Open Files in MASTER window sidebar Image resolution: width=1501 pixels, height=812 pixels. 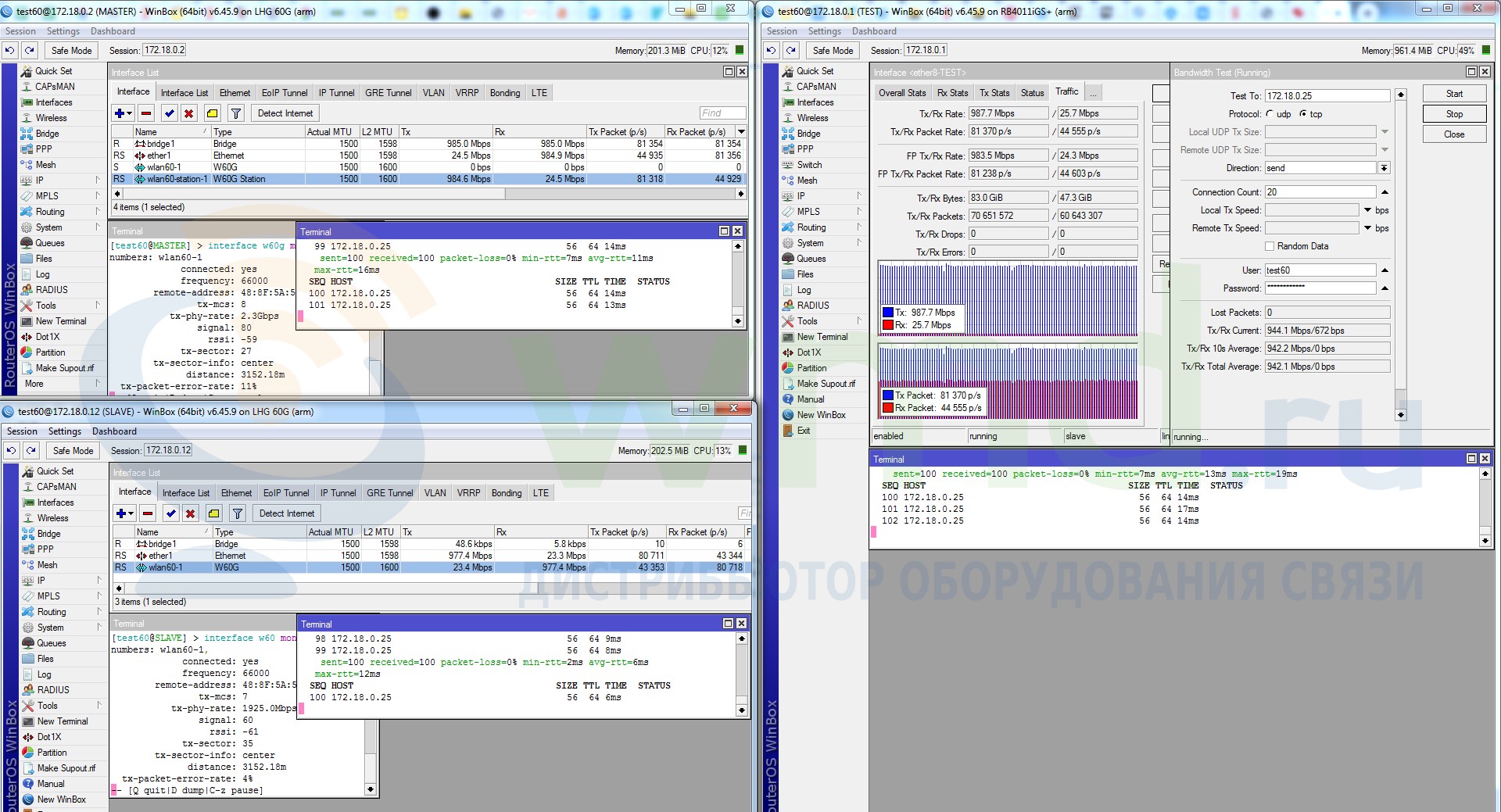(x=44, y=258)
